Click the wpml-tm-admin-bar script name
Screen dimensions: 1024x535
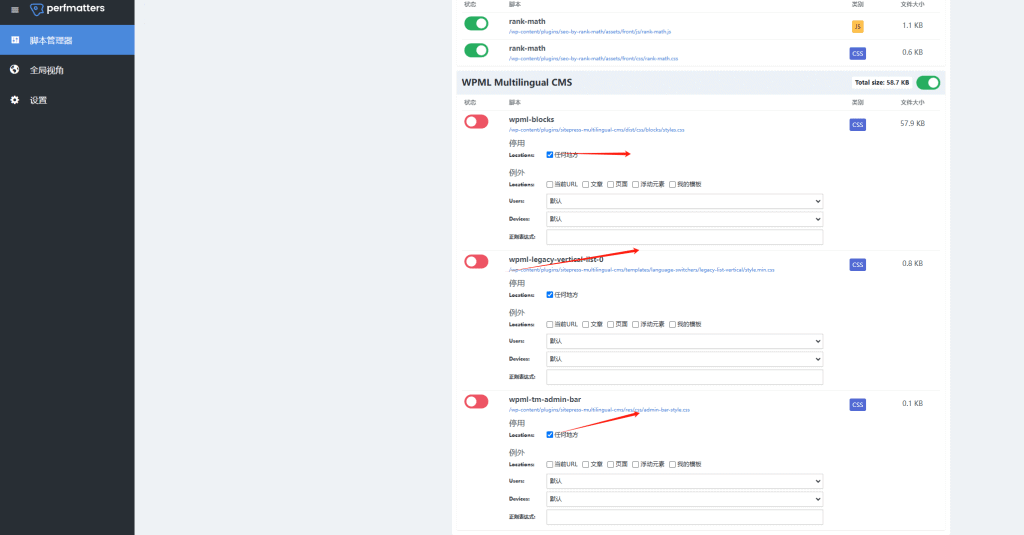coord(545,399)
